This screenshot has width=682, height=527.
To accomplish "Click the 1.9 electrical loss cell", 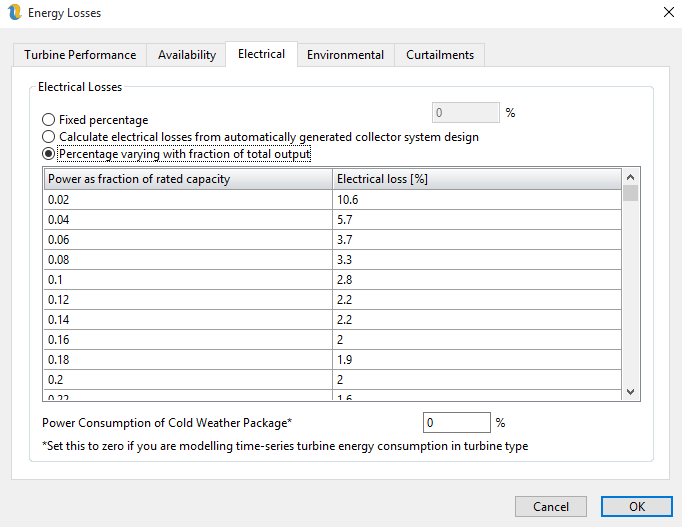I will (x=477, y=359).
